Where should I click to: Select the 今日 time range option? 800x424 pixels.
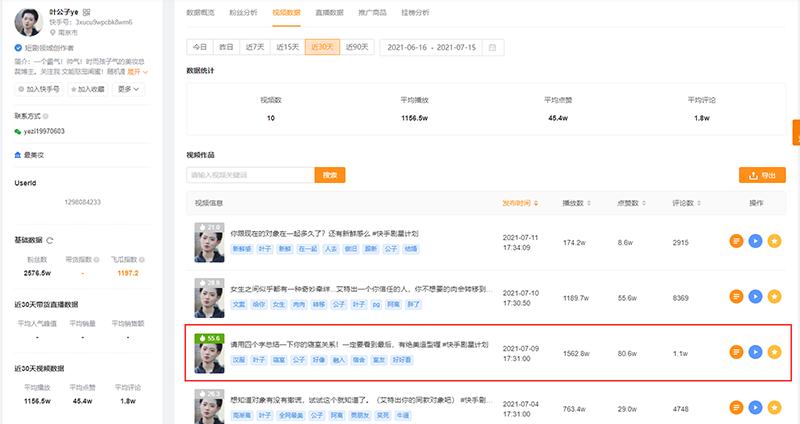tap(200, 47)
